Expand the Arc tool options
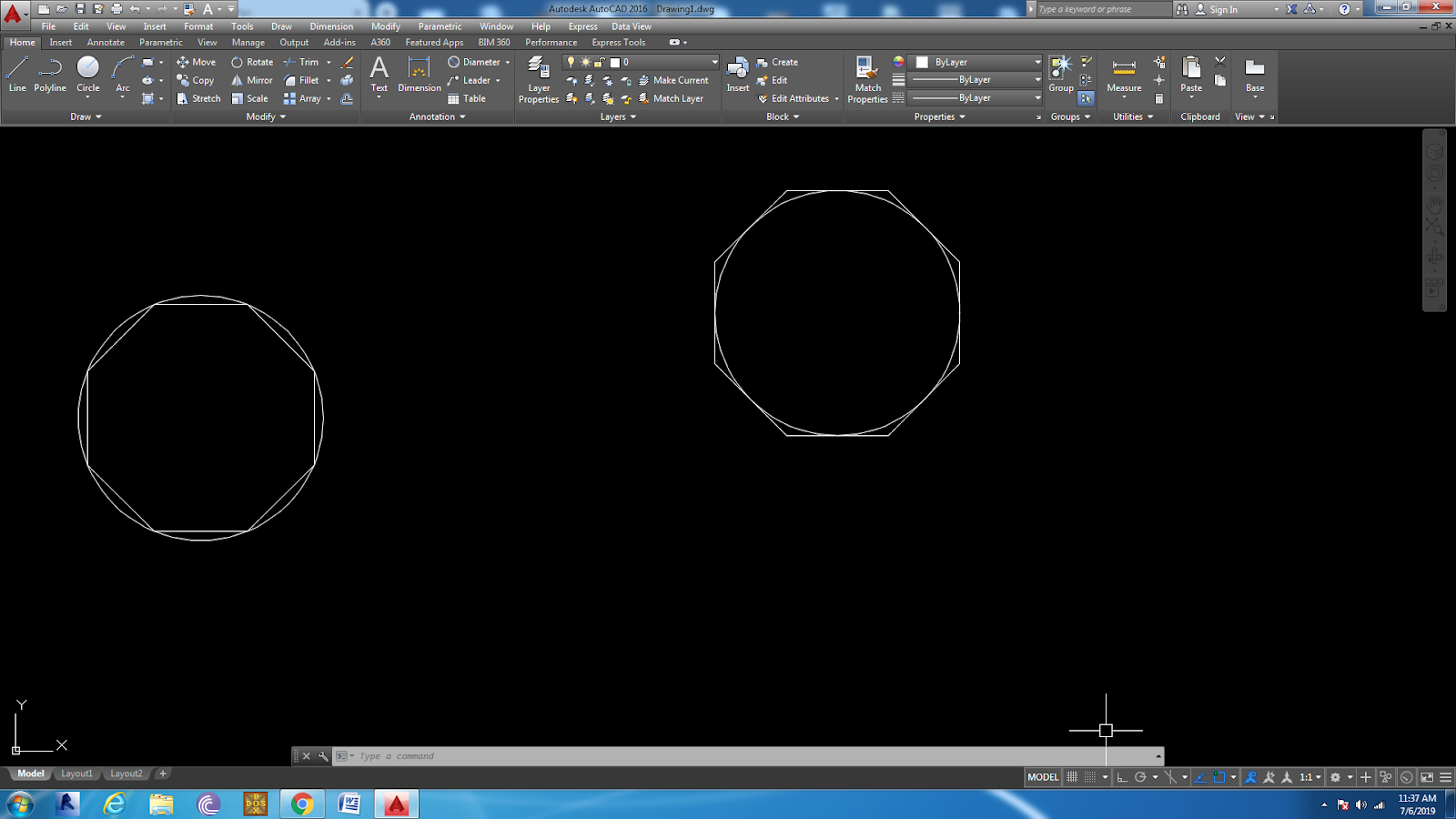Image resolution: width=1456 pixels, height=819 pixels. click(124, 96)
